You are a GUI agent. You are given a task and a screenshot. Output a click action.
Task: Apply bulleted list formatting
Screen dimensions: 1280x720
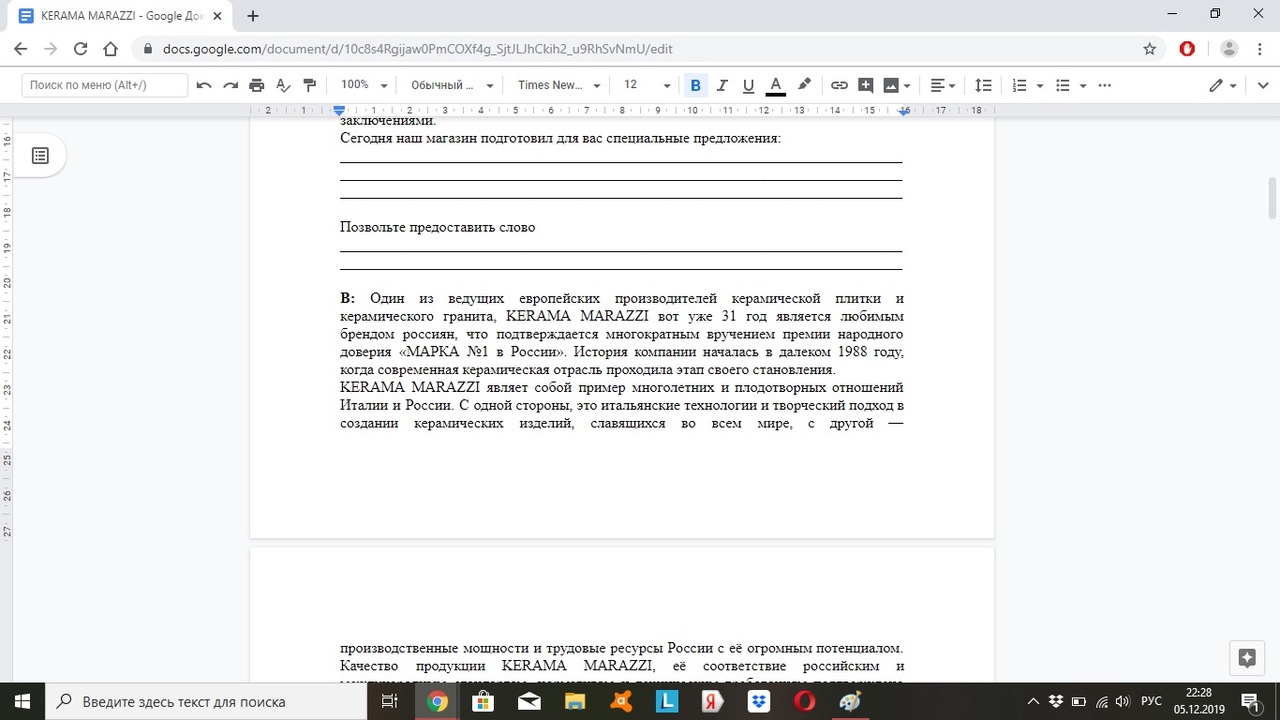pos(1063,85)
